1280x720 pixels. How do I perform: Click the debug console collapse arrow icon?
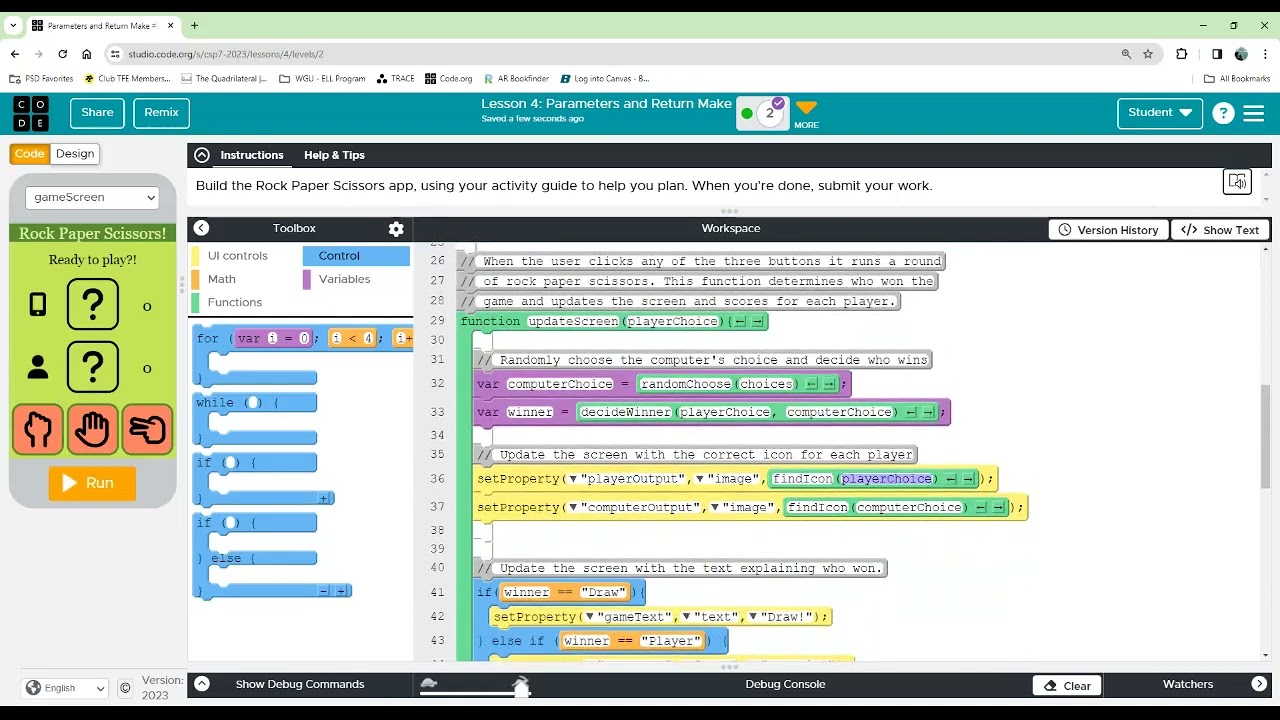coord(202,684)
